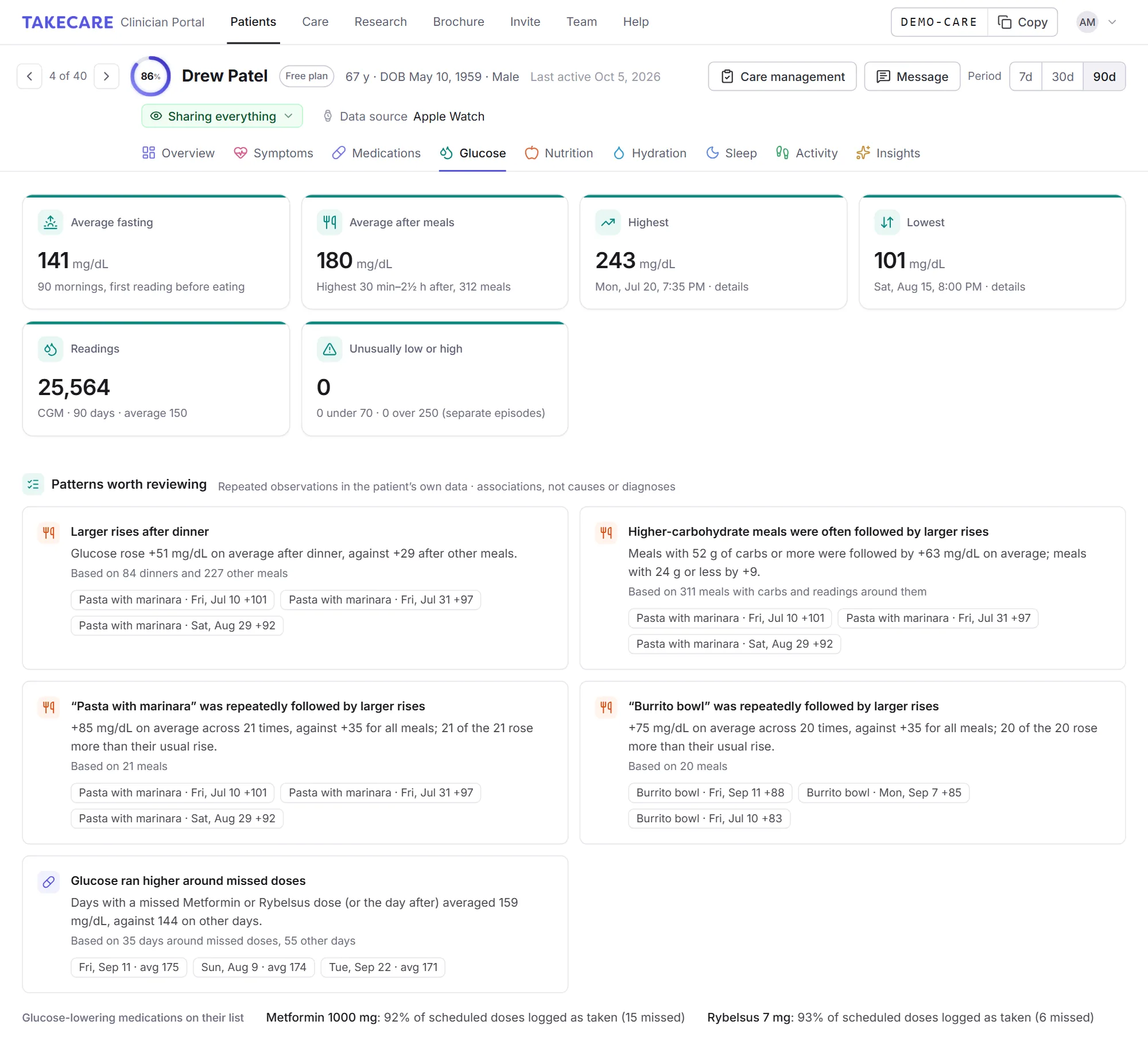Open the Hydration tab
The height and width of the screenshot is (1052, 1148).
(649, 153)
